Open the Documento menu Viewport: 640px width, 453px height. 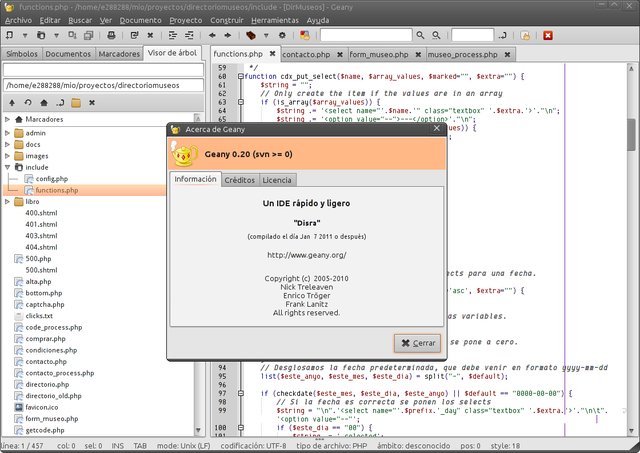click(140, 20)
